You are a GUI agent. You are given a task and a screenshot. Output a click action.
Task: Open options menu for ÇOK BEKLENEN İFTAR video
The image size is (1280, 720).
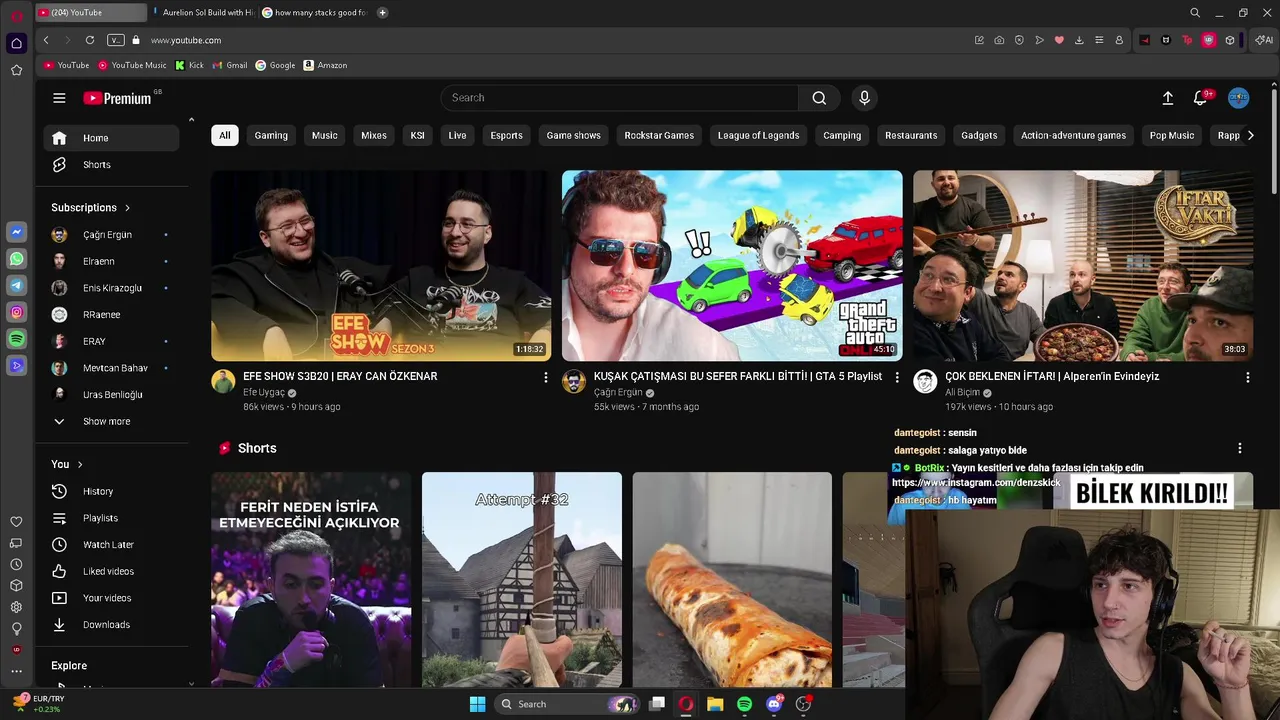pyautogui.click(x=1247, y=377)
